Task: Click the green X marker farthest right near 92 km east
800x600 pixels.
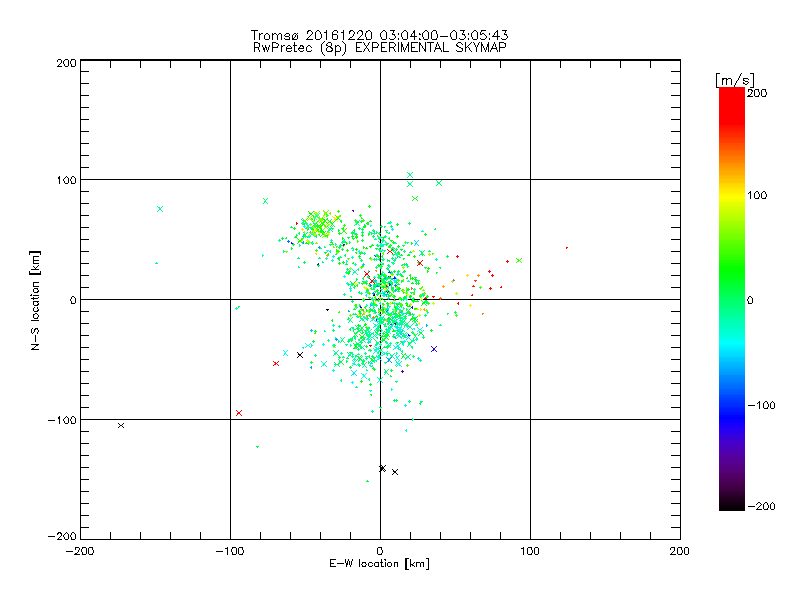Action: click(519, 261)
